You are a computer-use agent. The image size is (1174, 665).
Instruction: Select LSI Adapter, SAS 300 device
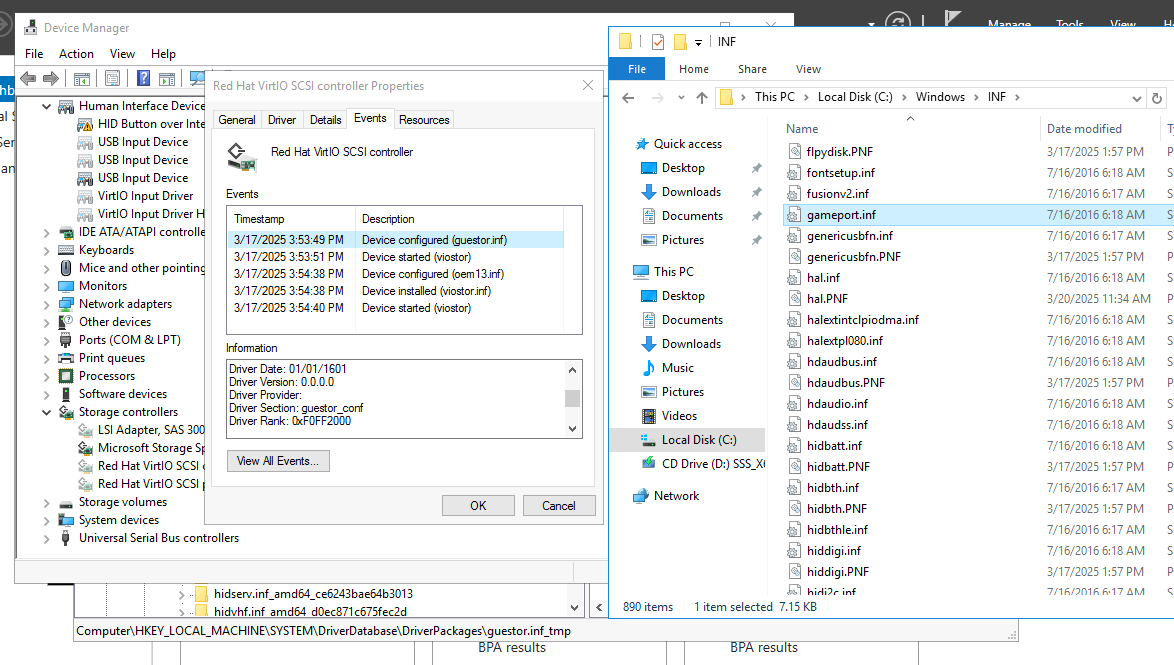150,430
